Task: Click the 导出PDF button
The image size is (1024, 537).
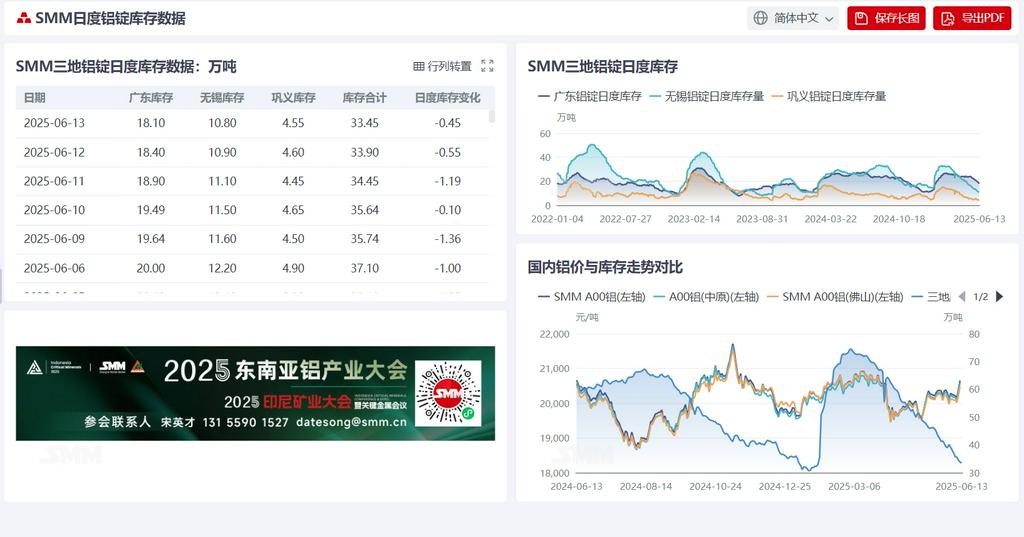Action: point(972,18)
